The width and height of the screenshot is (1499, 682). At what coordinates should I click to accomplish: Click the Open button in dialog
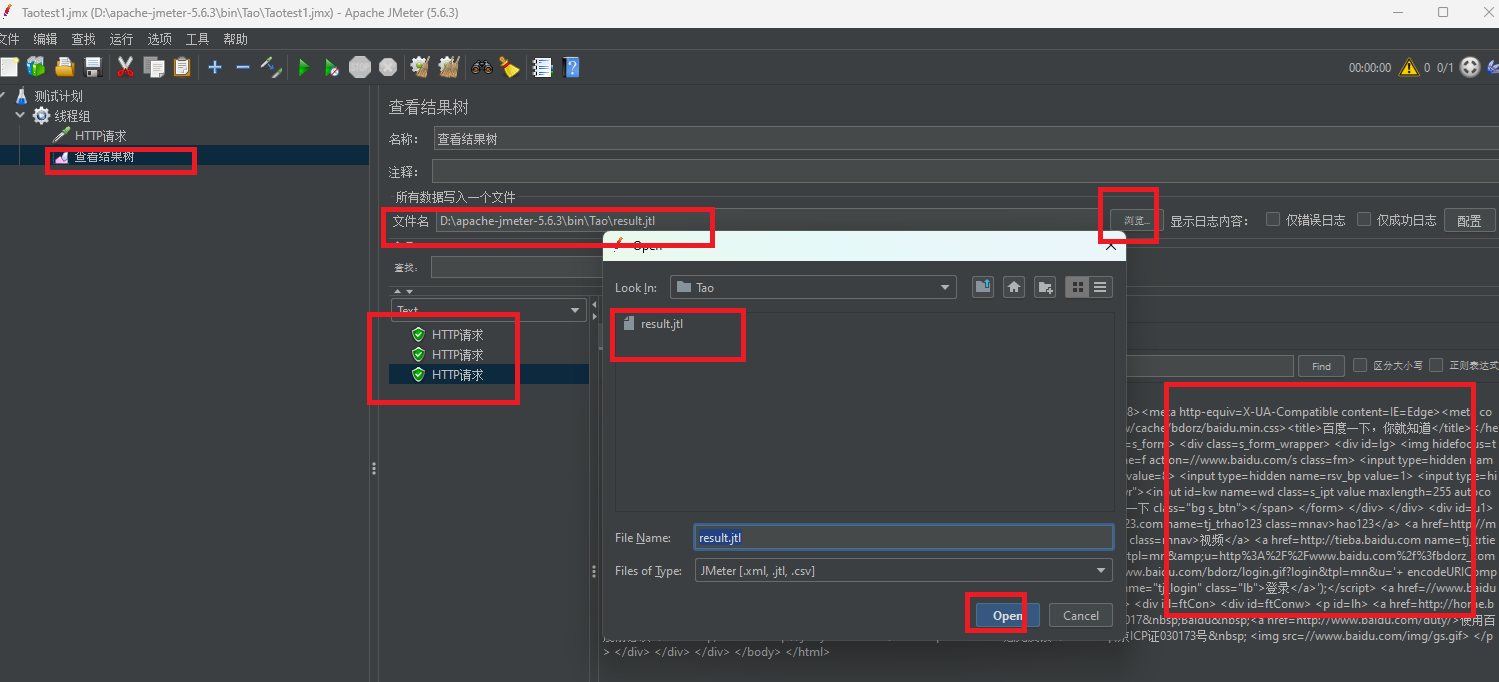(x=1007, y=616)
